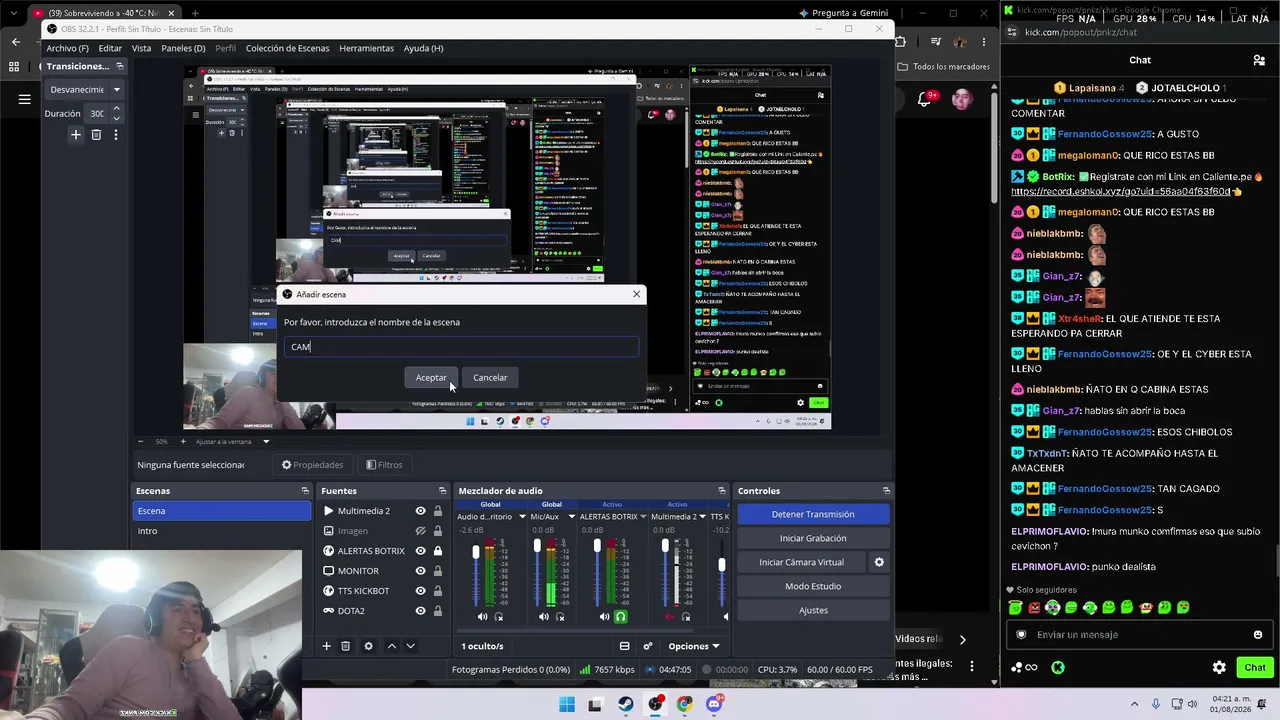The image size is (1280, 720).
Task: Switch audio mixer layout icon
Action: [x=625, y=646]
